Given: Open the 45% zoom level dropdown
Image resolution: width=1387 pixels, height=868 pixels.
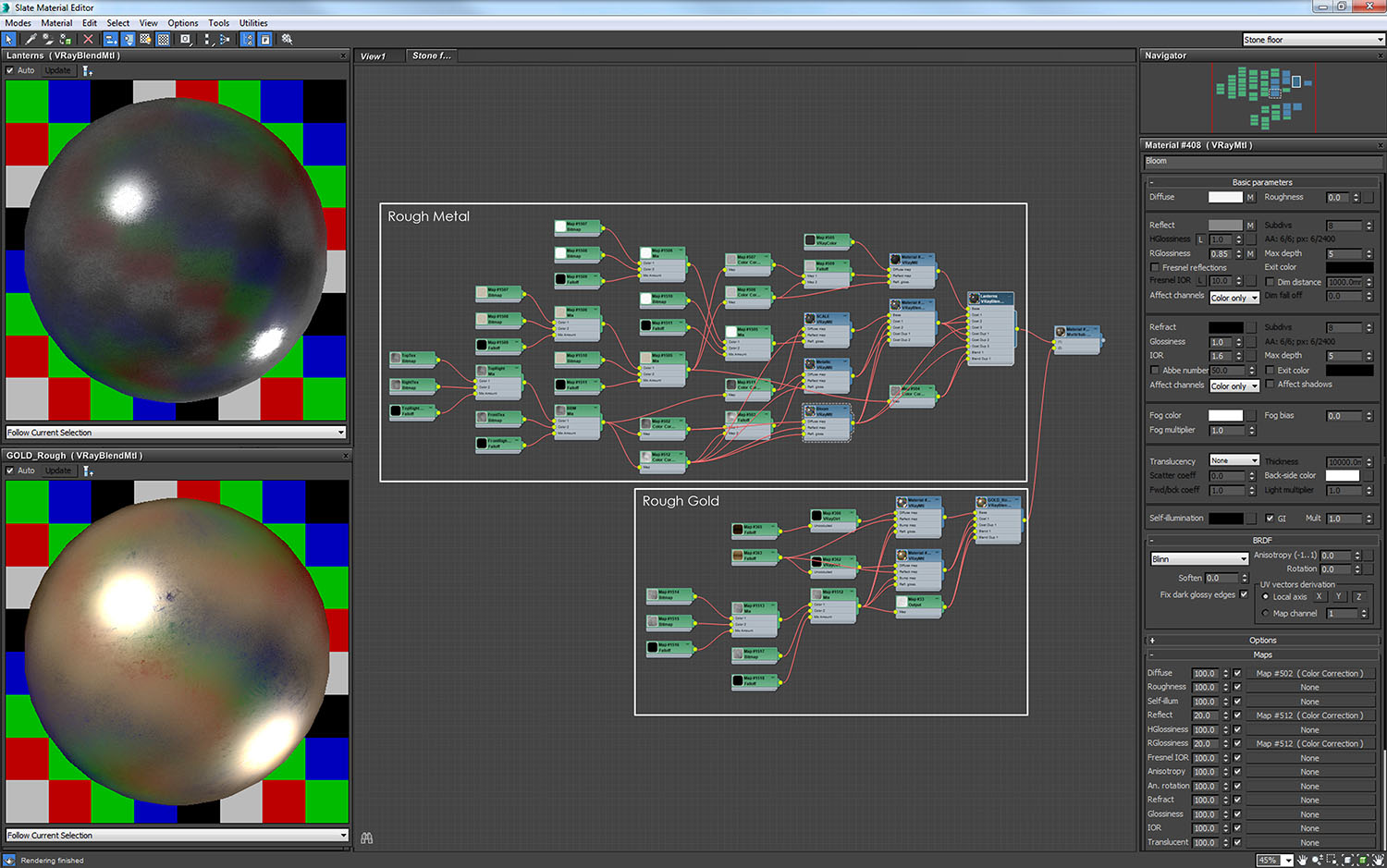Looking at the screenshot, I should click(x=1287, y=861).
